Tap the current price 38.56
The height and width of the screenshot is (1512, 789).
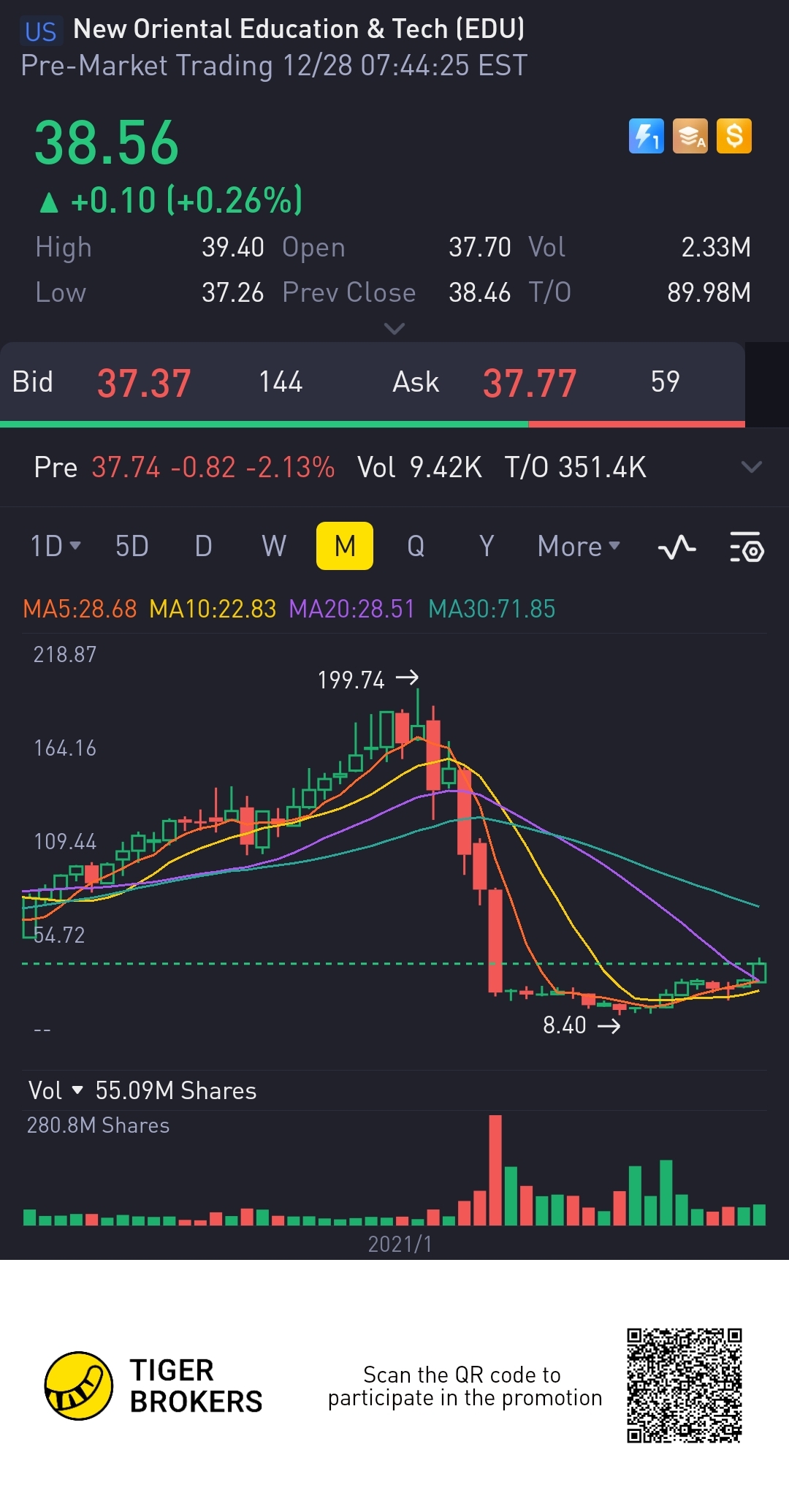click(x=107, y=143)
